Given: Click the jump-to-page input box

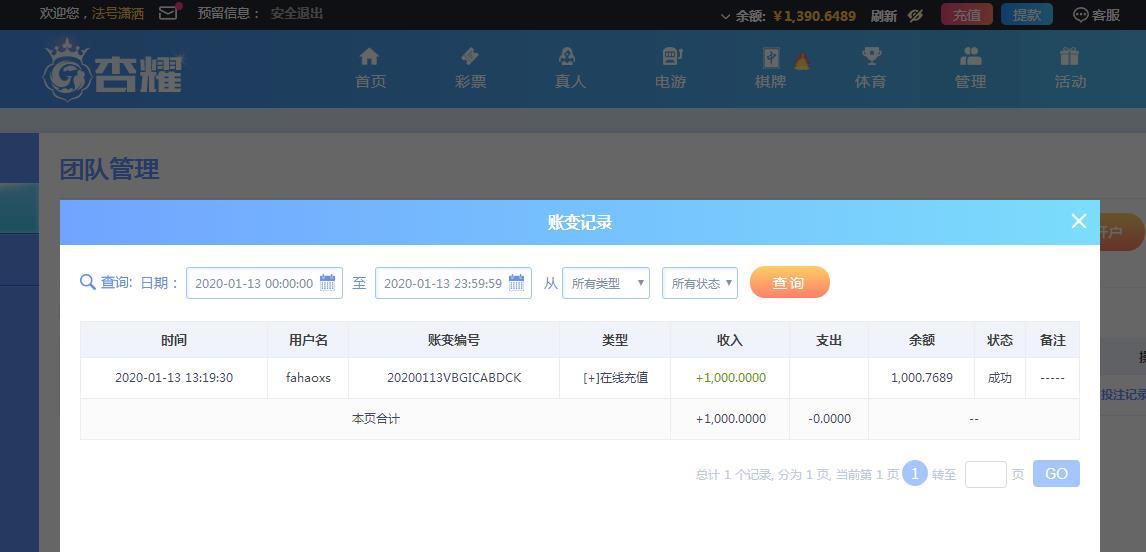Looking at the screenshot, I should (x=985, y=474).
